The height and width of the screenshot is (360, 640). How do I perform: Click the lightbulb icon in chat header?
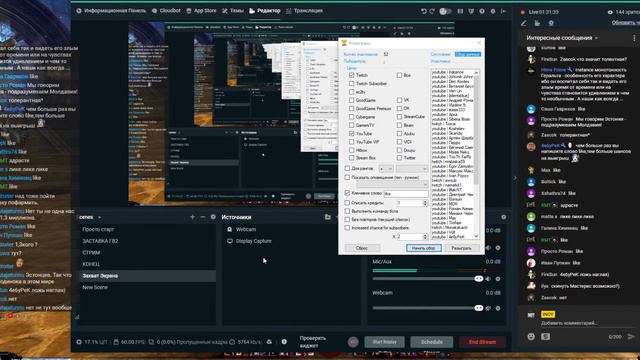click(x=551, y=23)
